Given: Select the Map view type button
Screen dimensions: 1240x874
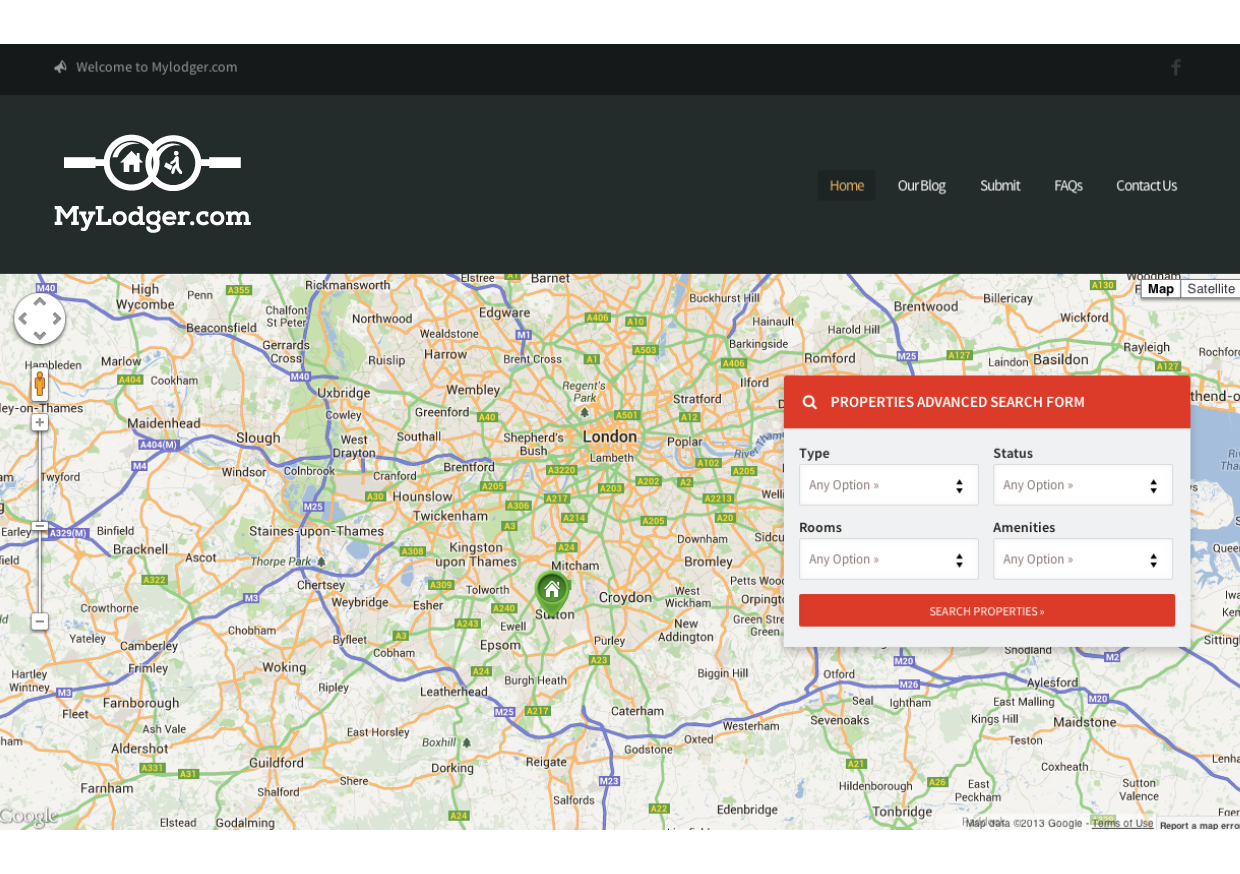Looking at the screenshot, I should (x=1161, y=289).
